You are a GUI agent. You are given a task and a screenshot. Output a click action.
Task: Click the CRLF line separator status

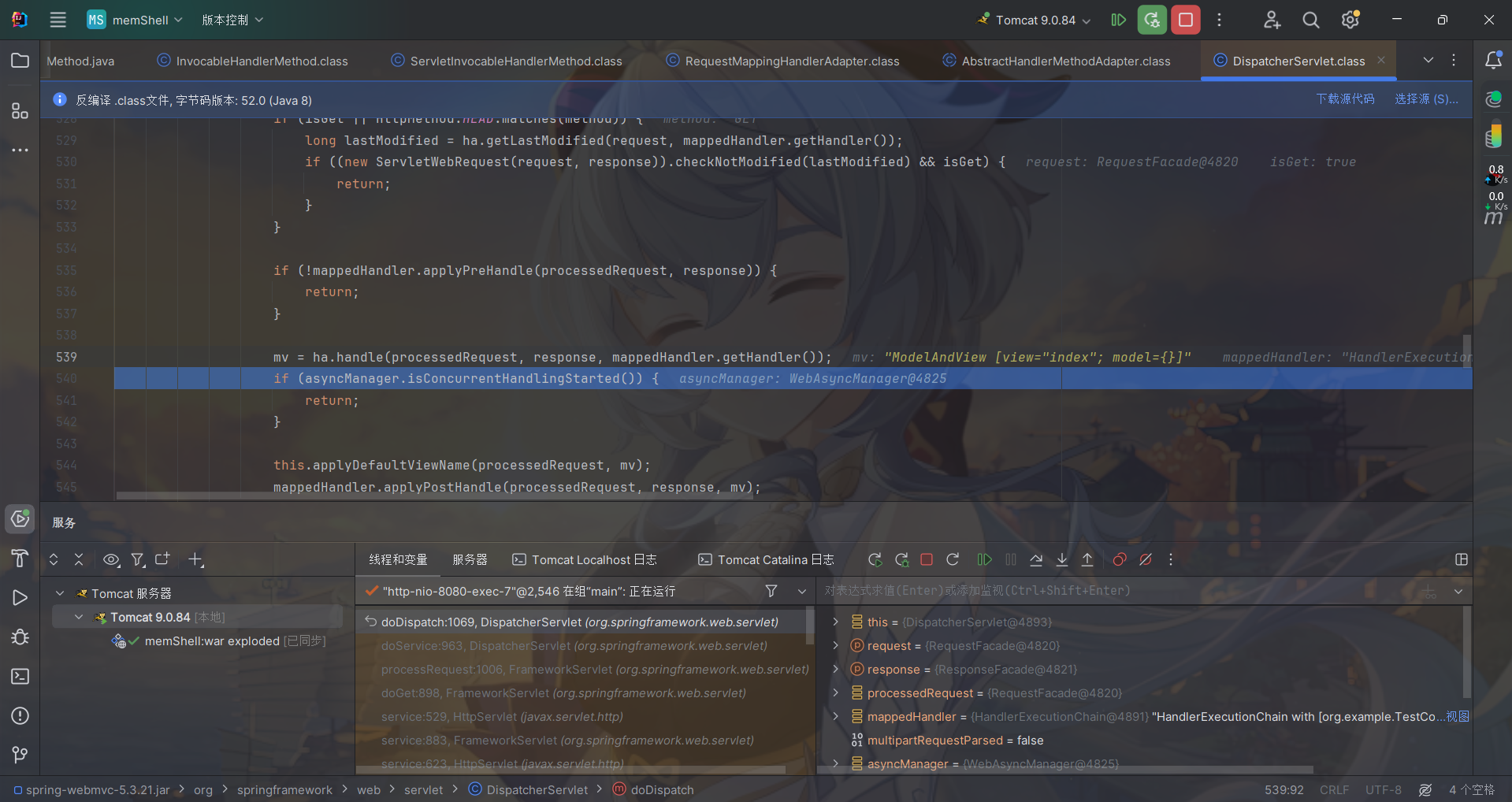tap(1334, 790)
